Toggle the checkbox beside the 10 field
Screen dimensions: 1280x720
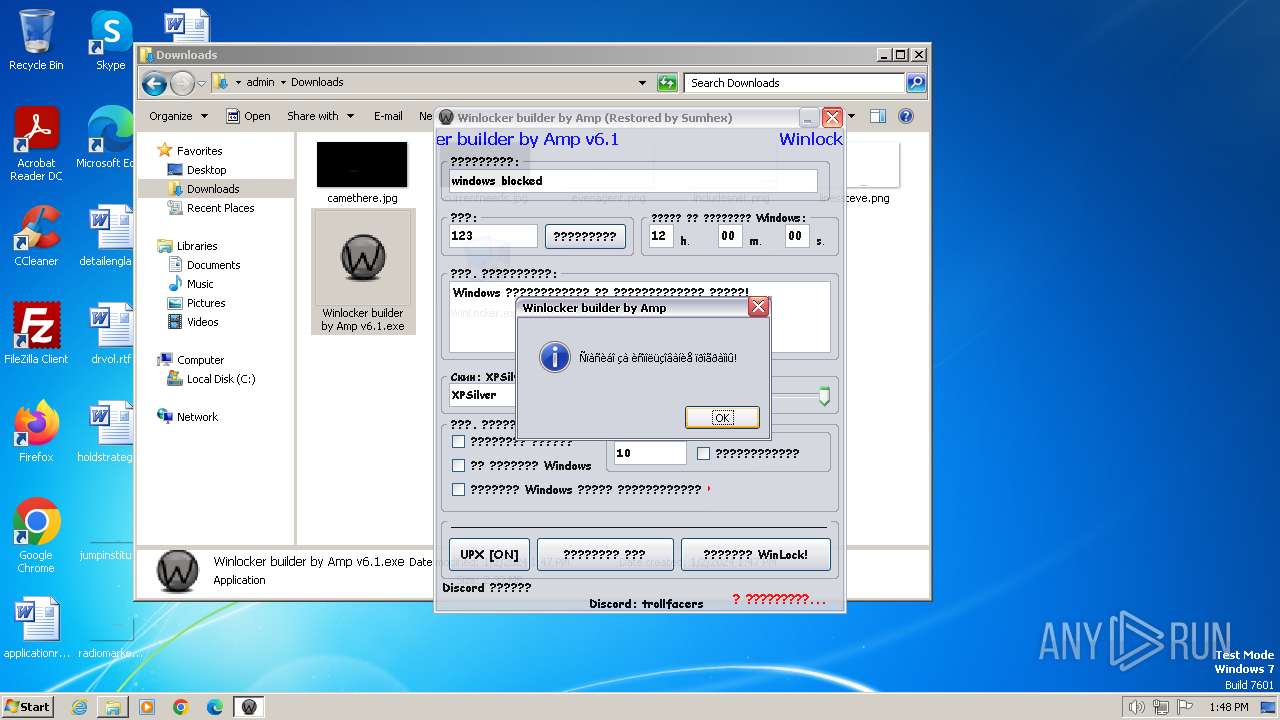(x=703, y=453)
